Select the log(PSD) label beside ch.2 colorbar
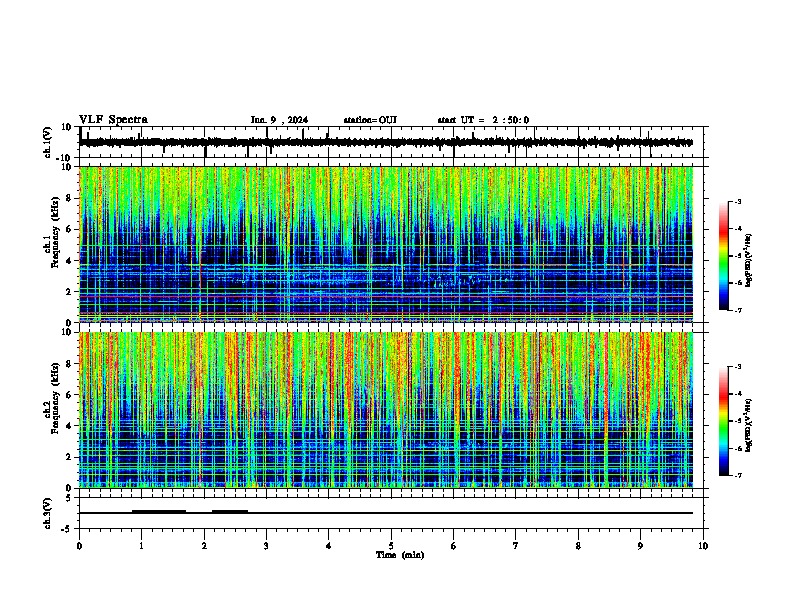The width and height of the screenshot is (792, 612). [x=749, y=425]
